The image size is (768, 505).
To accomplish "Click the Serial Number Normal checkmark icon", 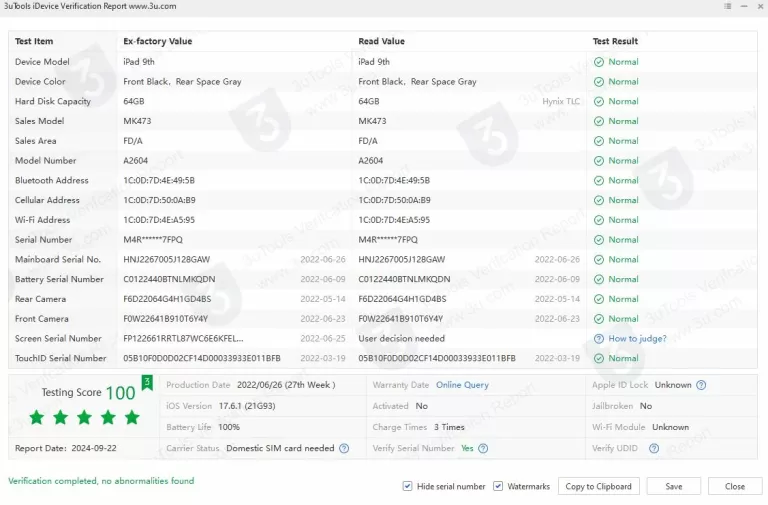I will point(599,240).
